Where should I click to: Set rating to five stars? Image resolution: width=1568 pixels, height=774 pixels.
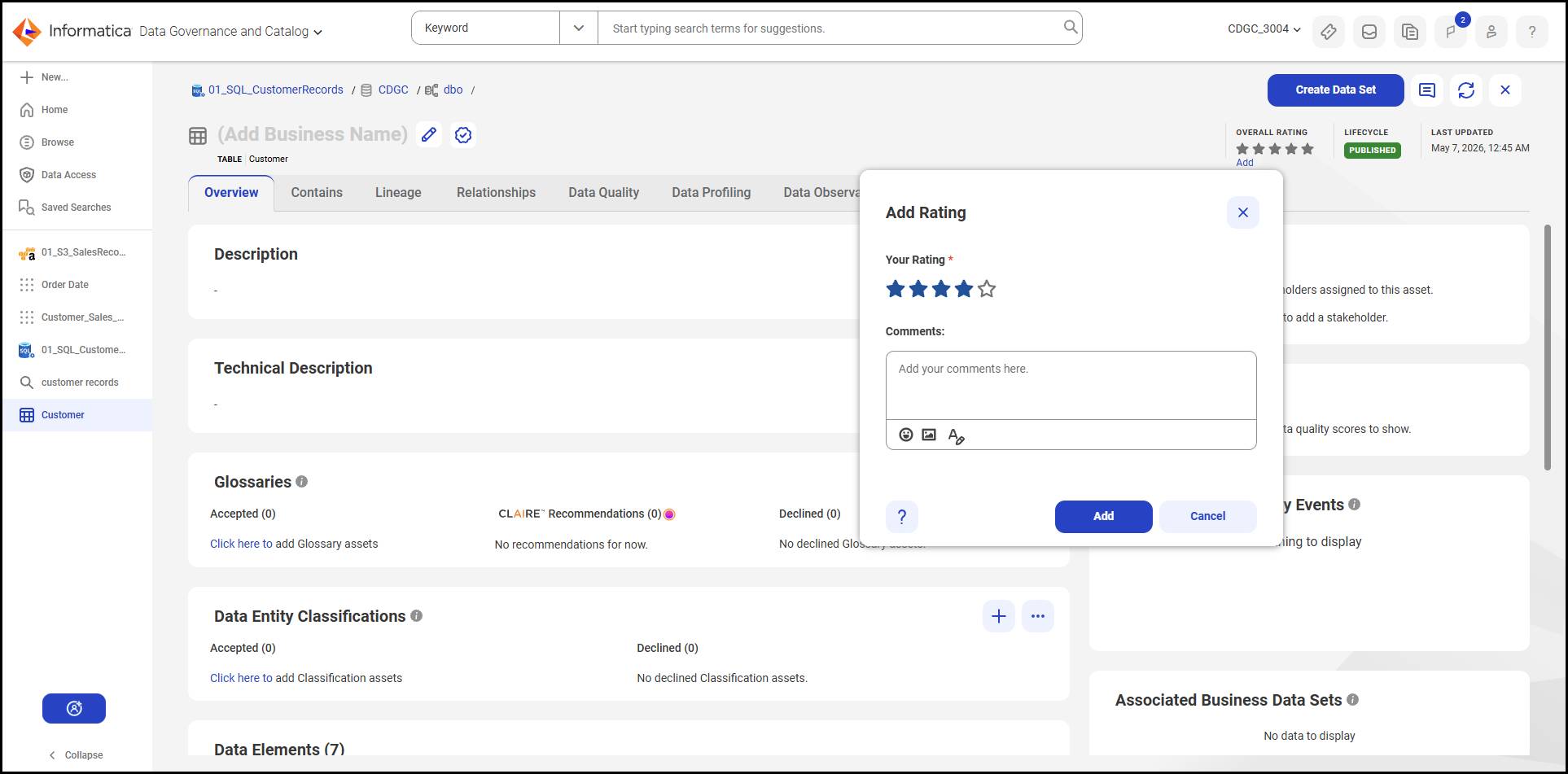(x=987, y=289)
